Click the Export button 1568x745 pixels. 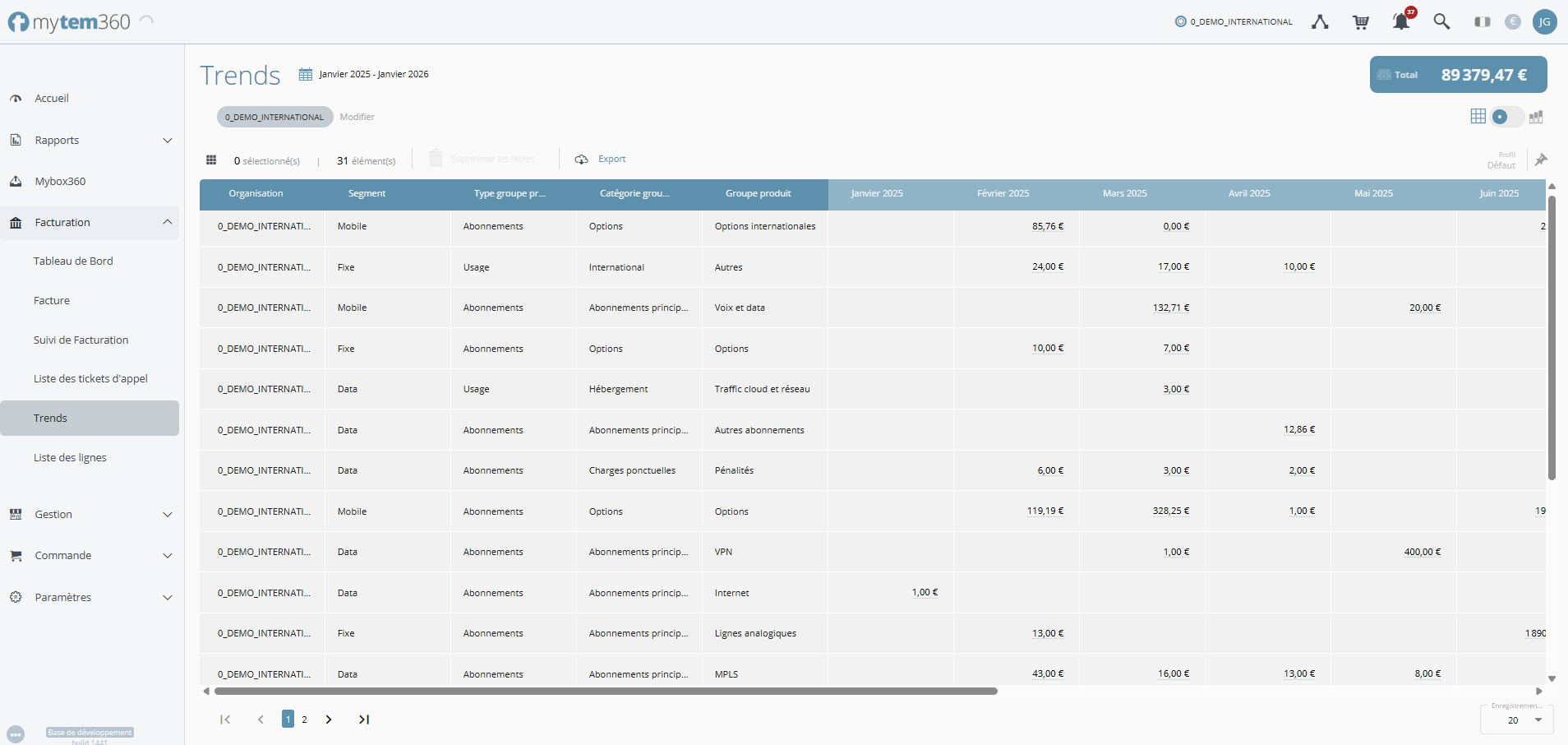601,160
